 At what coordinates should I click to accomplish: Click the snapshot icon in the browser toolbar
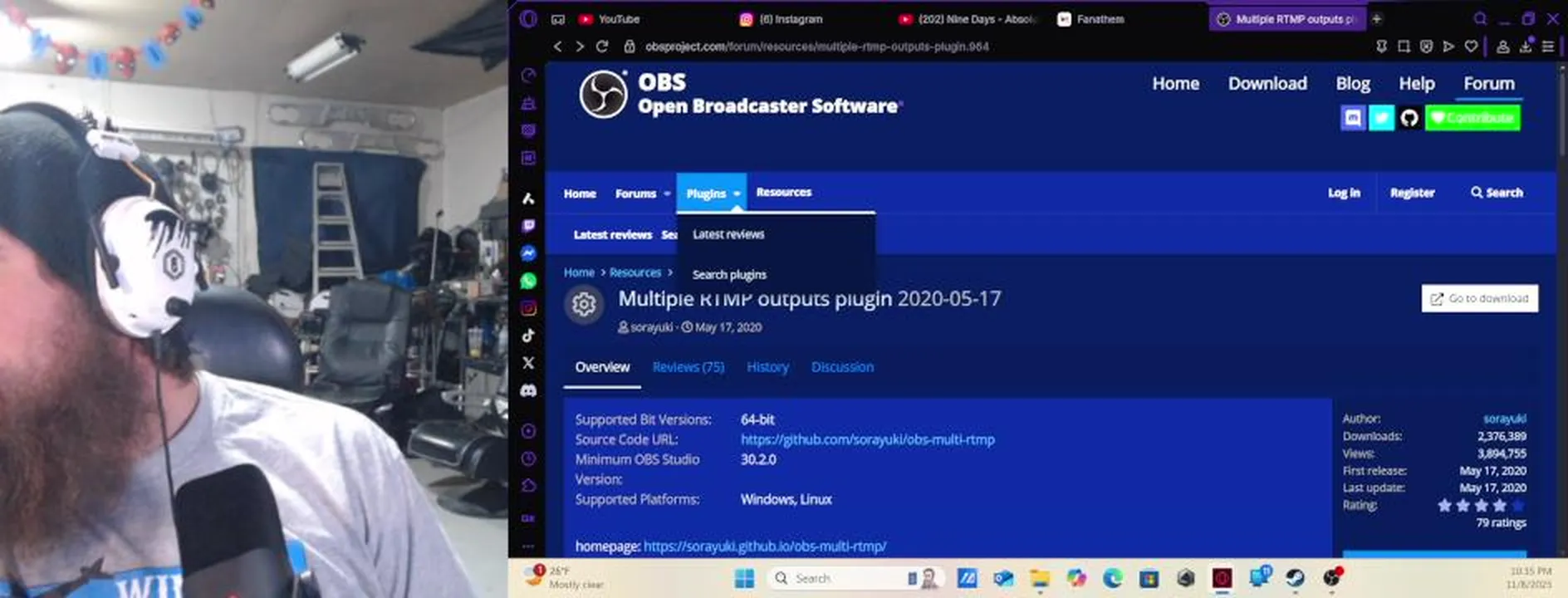1404,47
